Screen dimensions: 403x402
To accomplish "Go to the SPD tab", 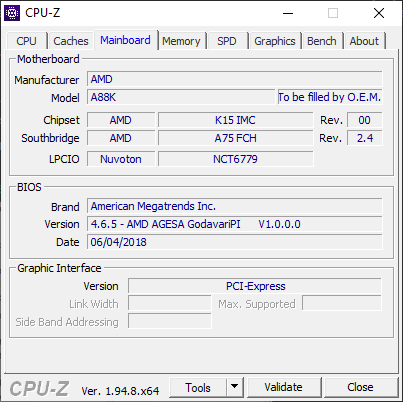I will 227,41.
